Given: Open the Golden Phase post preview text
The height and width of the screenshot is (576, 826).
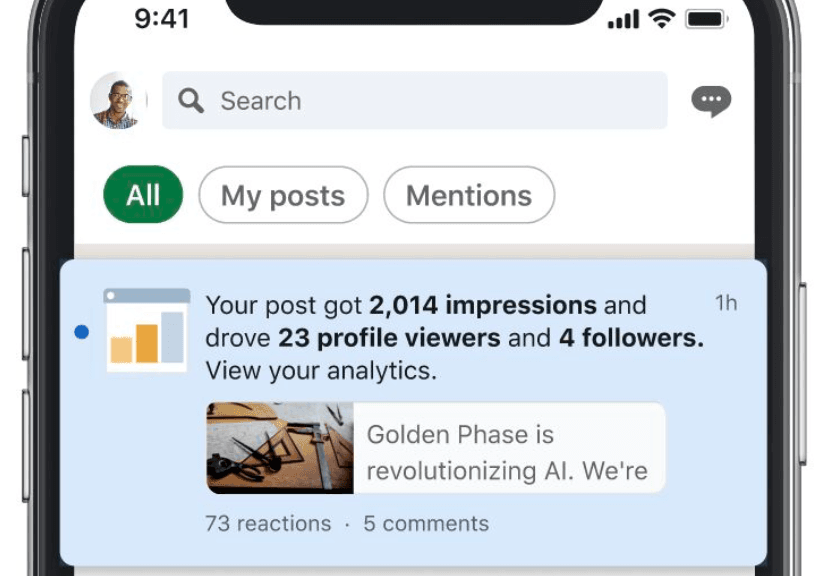Looking at the screenshot, I should click(x=508, y=452).
